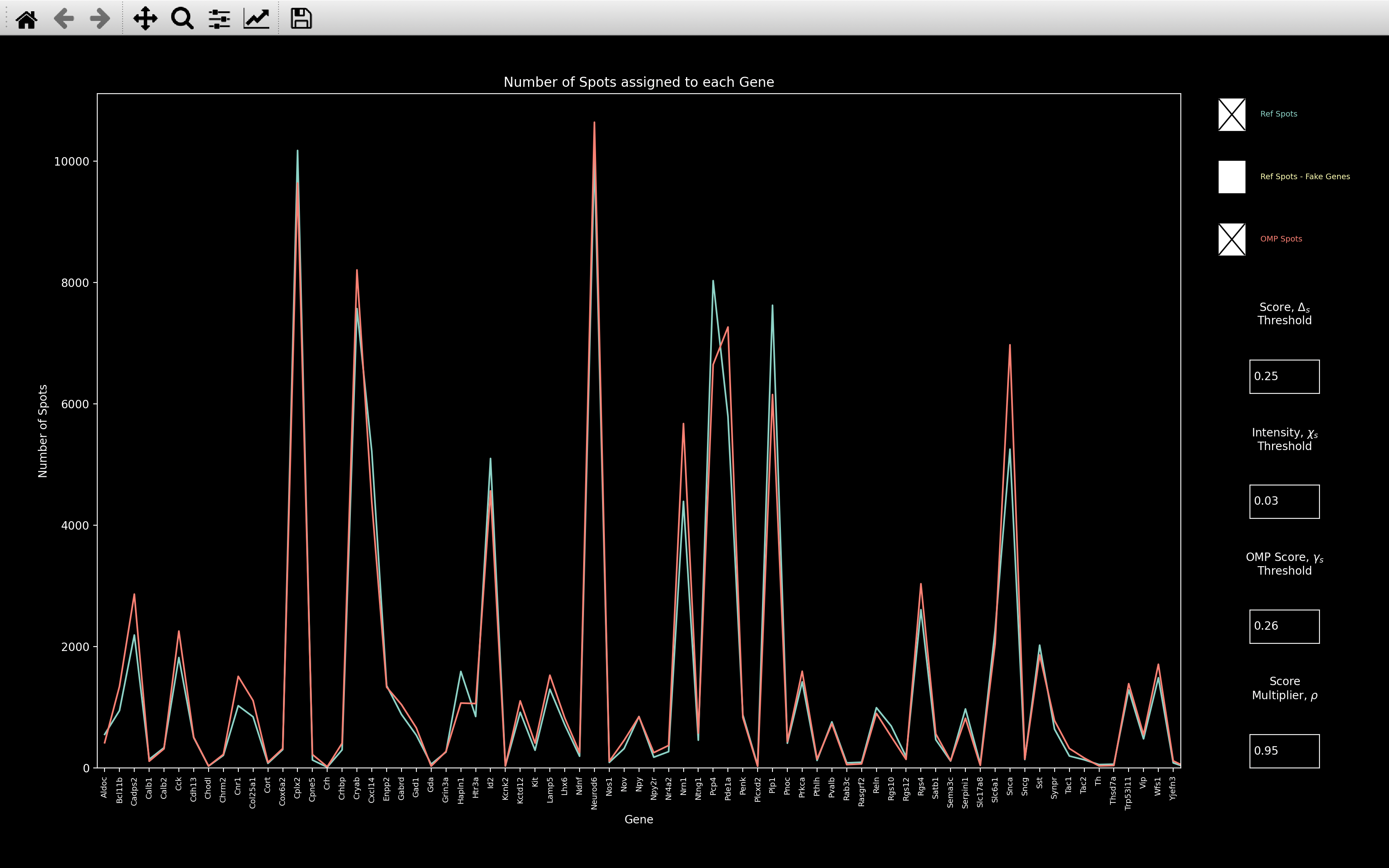Reset the plot with the Home icon
Image resolution: width=1389 pixels, height=868 pixels.
(27, 19)
